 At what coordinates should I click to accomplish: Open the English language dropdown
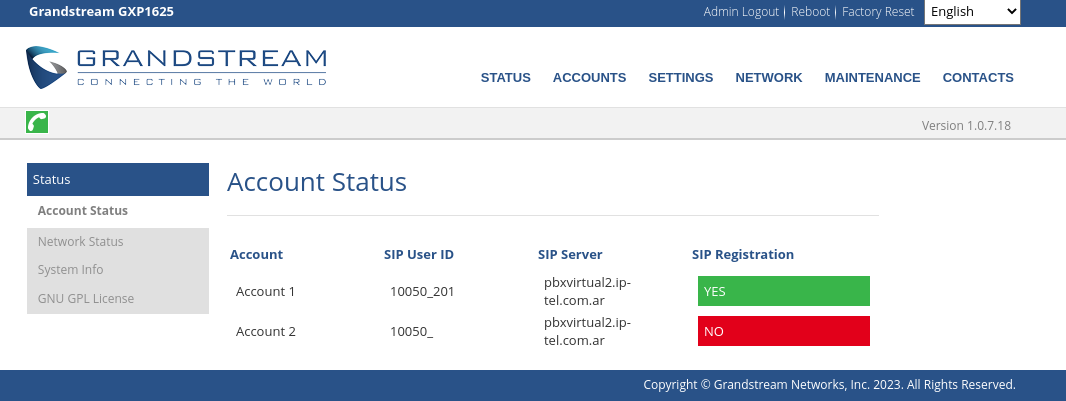tap(972, 12)
